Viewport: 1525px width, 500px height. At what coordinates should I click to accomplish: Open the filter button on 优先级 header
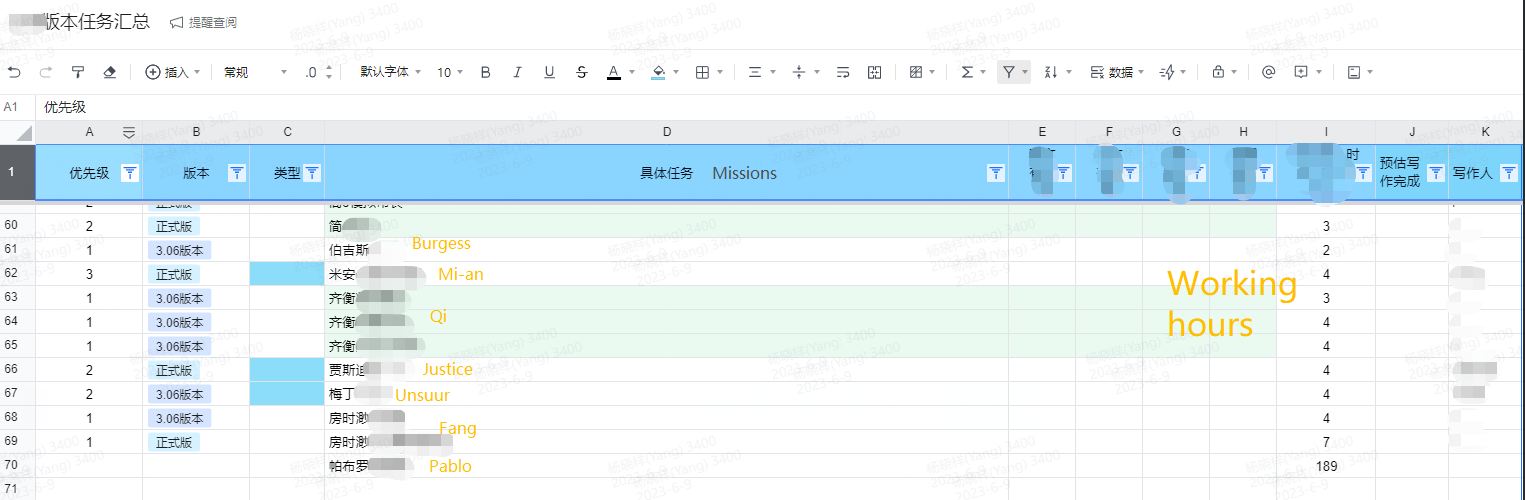(x=130, y=173)
